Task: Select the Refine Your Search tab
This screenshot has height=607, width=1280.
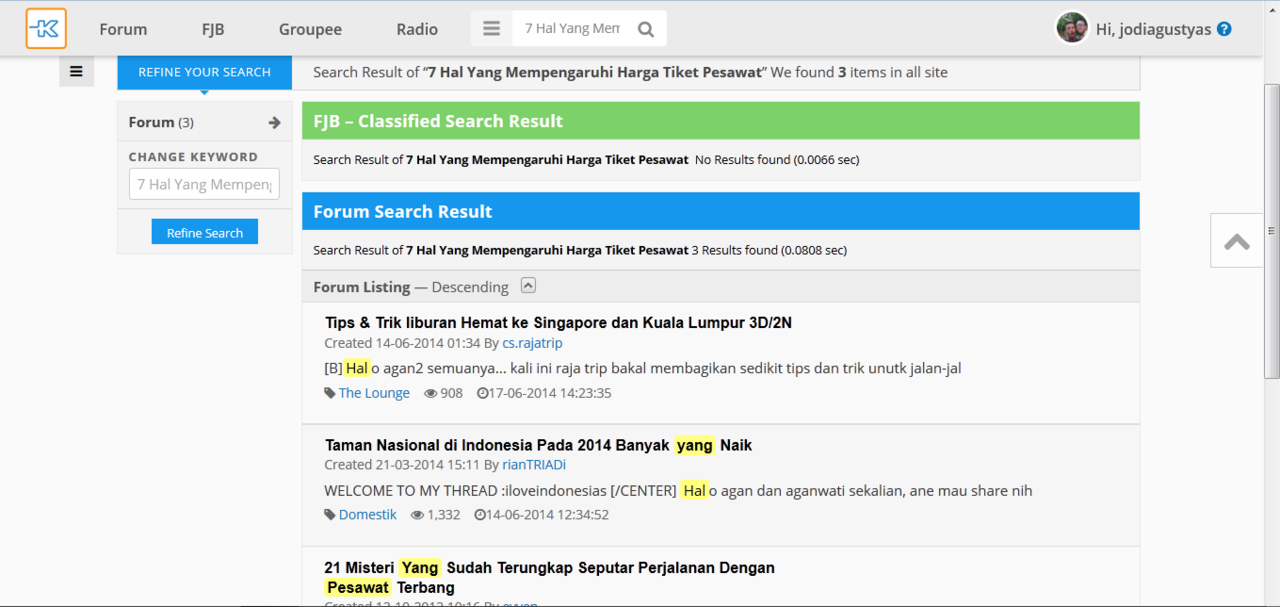Action: click(x=204, y=72)
